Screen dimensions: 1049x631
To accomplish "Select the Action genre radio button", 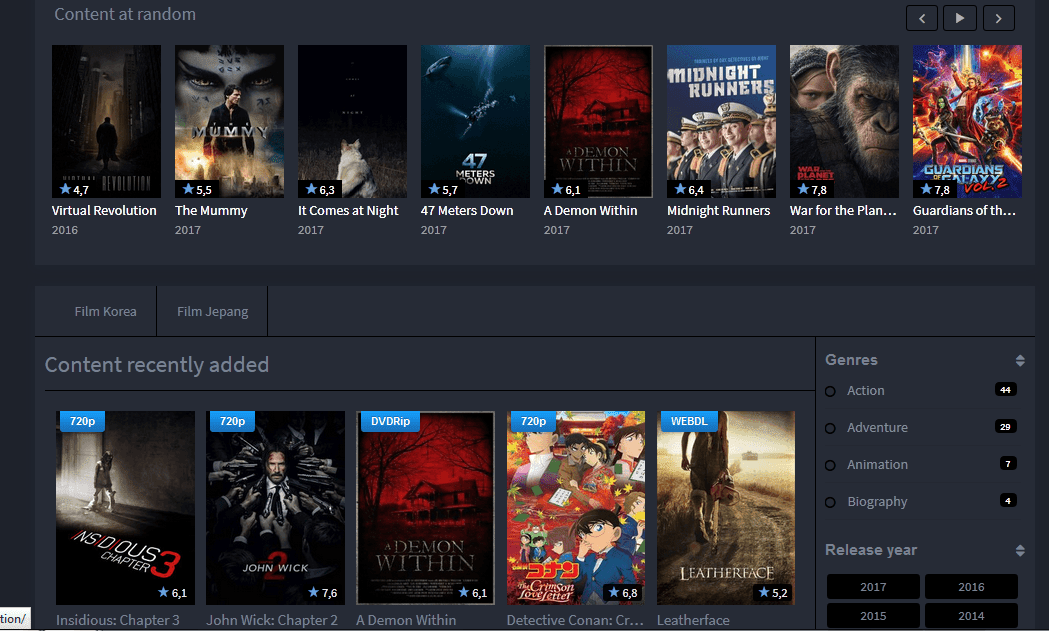I will tap(830, 391).
